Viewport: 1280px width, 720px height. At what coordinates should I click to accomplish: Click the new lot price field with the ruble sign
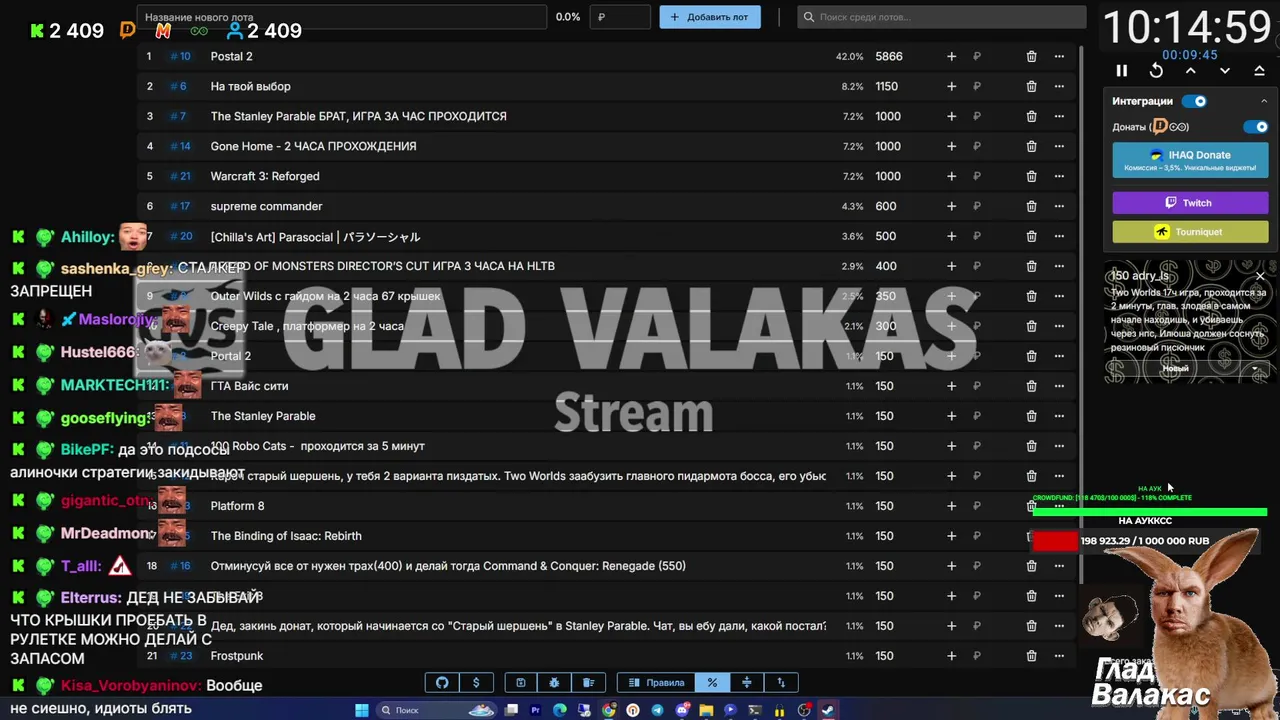coord(620,17)
